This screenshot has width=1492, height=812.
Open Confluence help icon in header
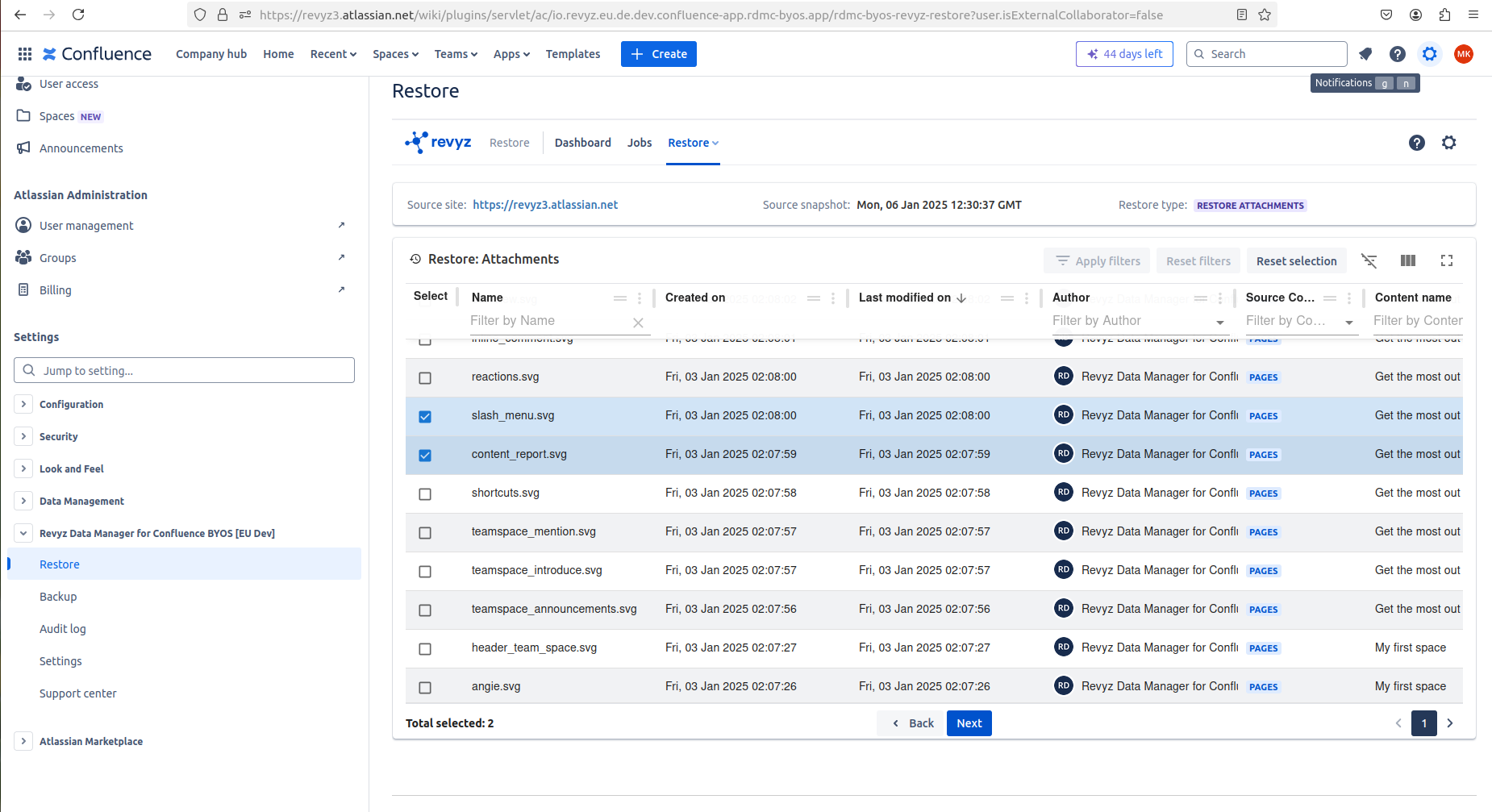click(x=1398, y=54)
